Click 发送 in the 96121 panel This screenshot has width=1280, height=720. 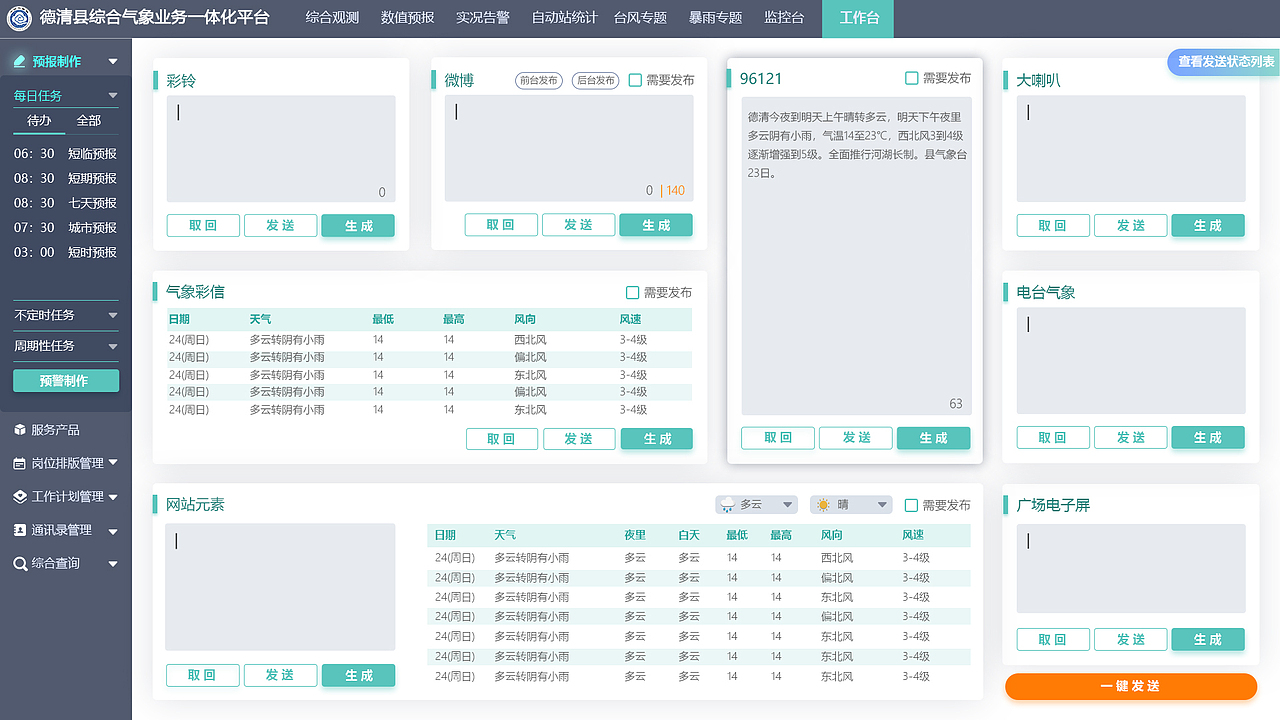(857, 438)
